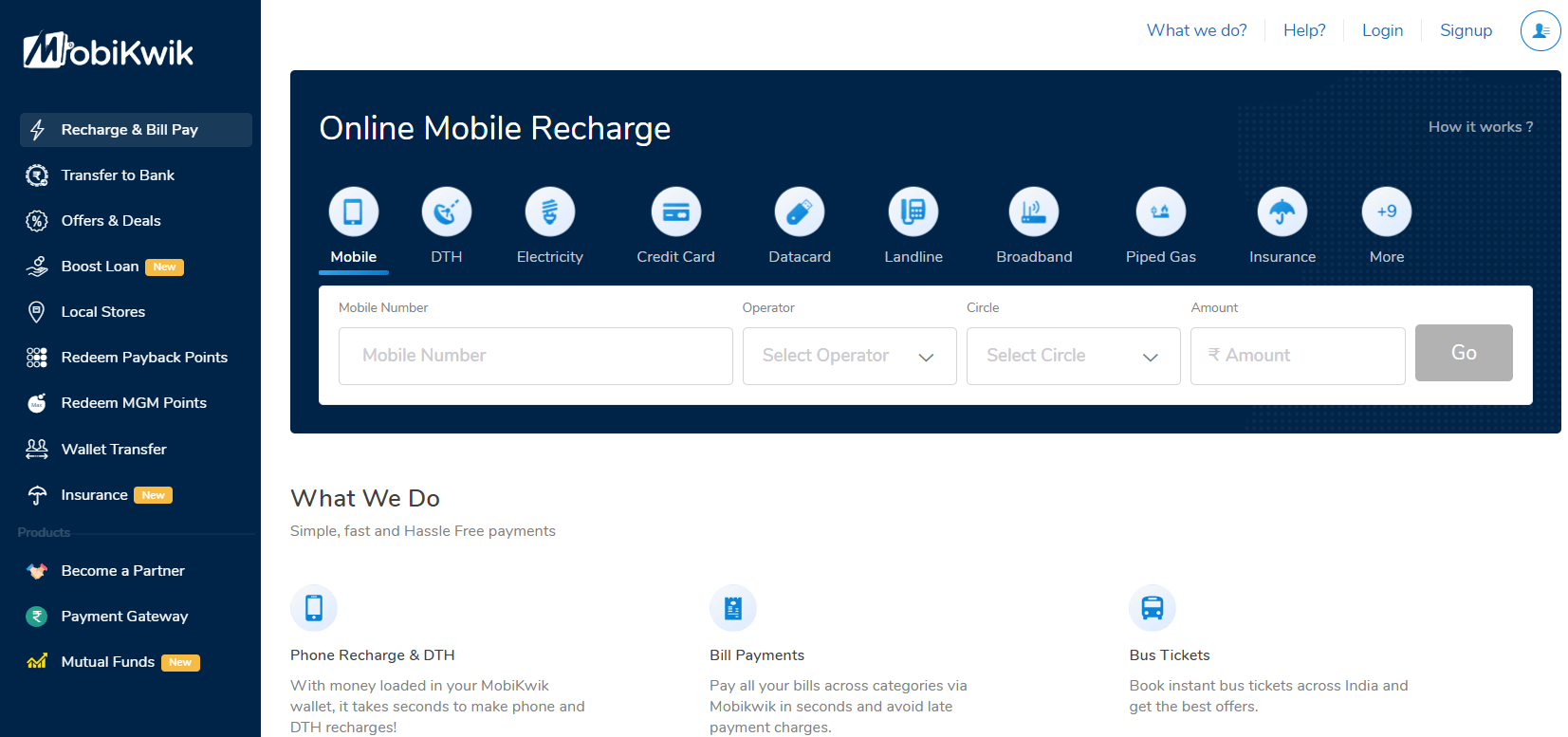The height and width of the screenshot is (737, 1568).
Task: Click the Bill Payments heading text
Action: coord(757,655)
